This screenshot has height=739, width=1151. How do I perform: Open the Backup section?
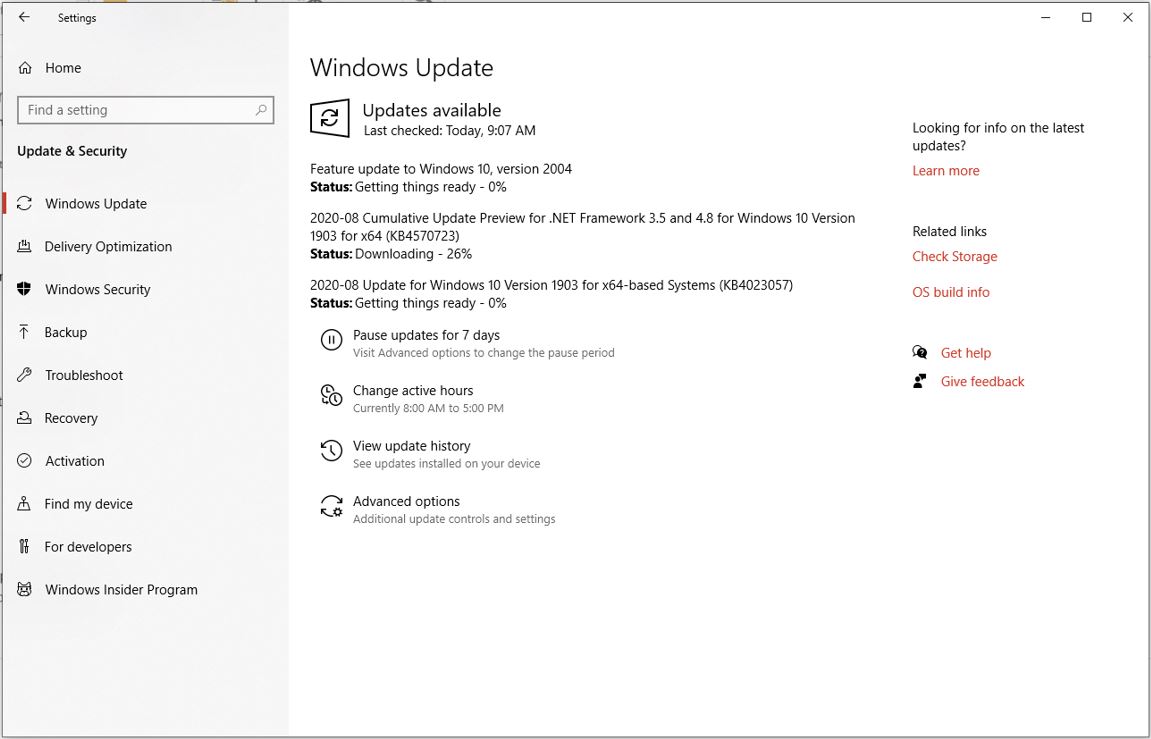[x=65, y=332]
